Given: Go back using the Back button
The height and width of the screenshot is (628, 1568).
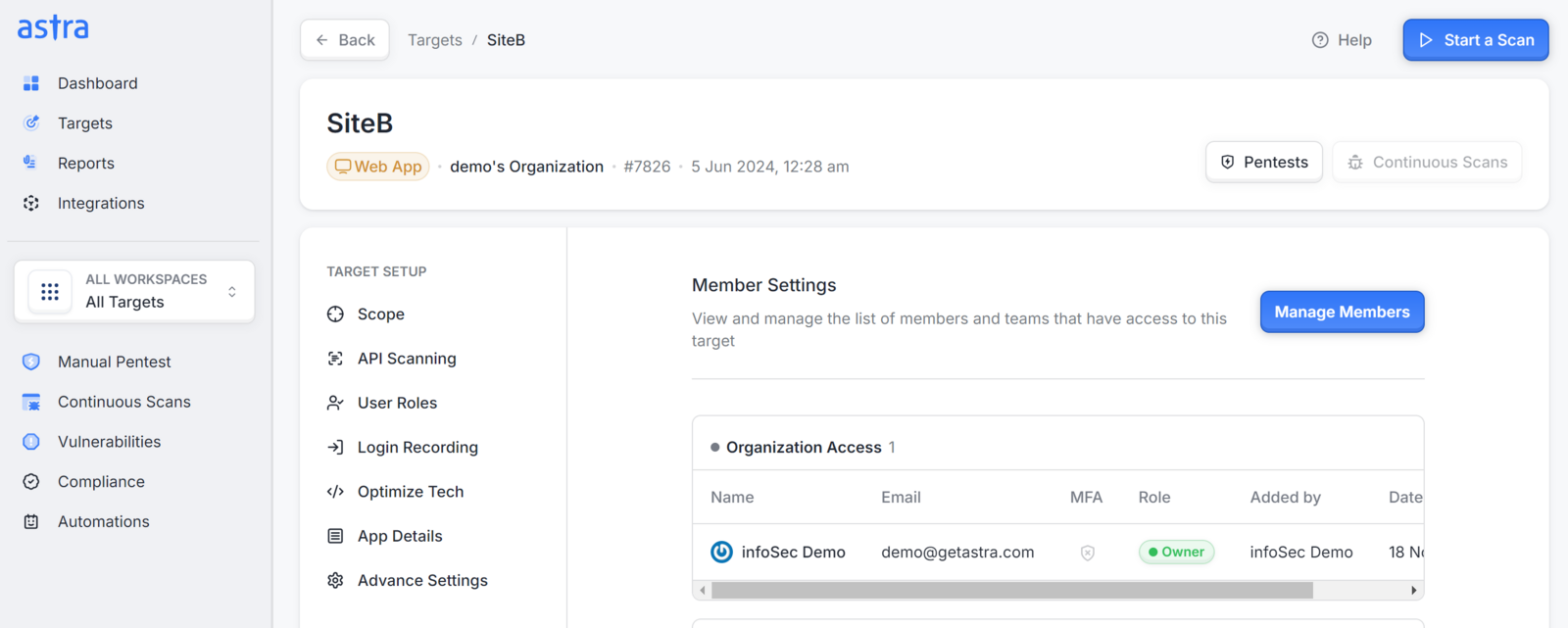Looking at the screenshot, I should click(345, 40).
